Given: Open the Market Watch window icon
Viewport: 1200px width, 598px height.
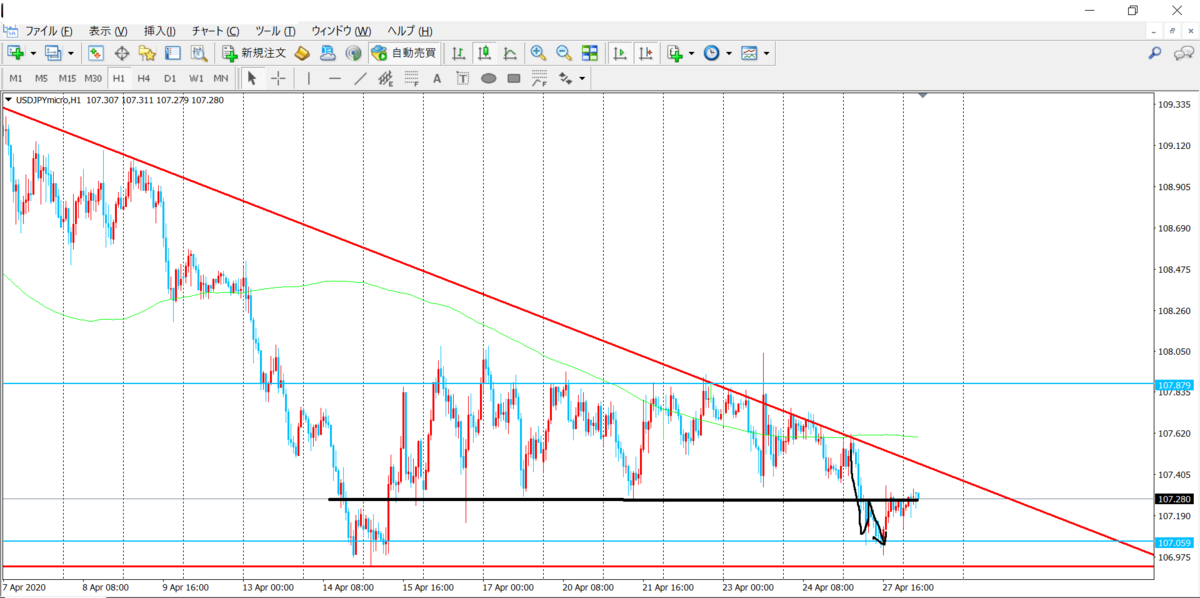Looking at the screenshot, I should 96,53.
